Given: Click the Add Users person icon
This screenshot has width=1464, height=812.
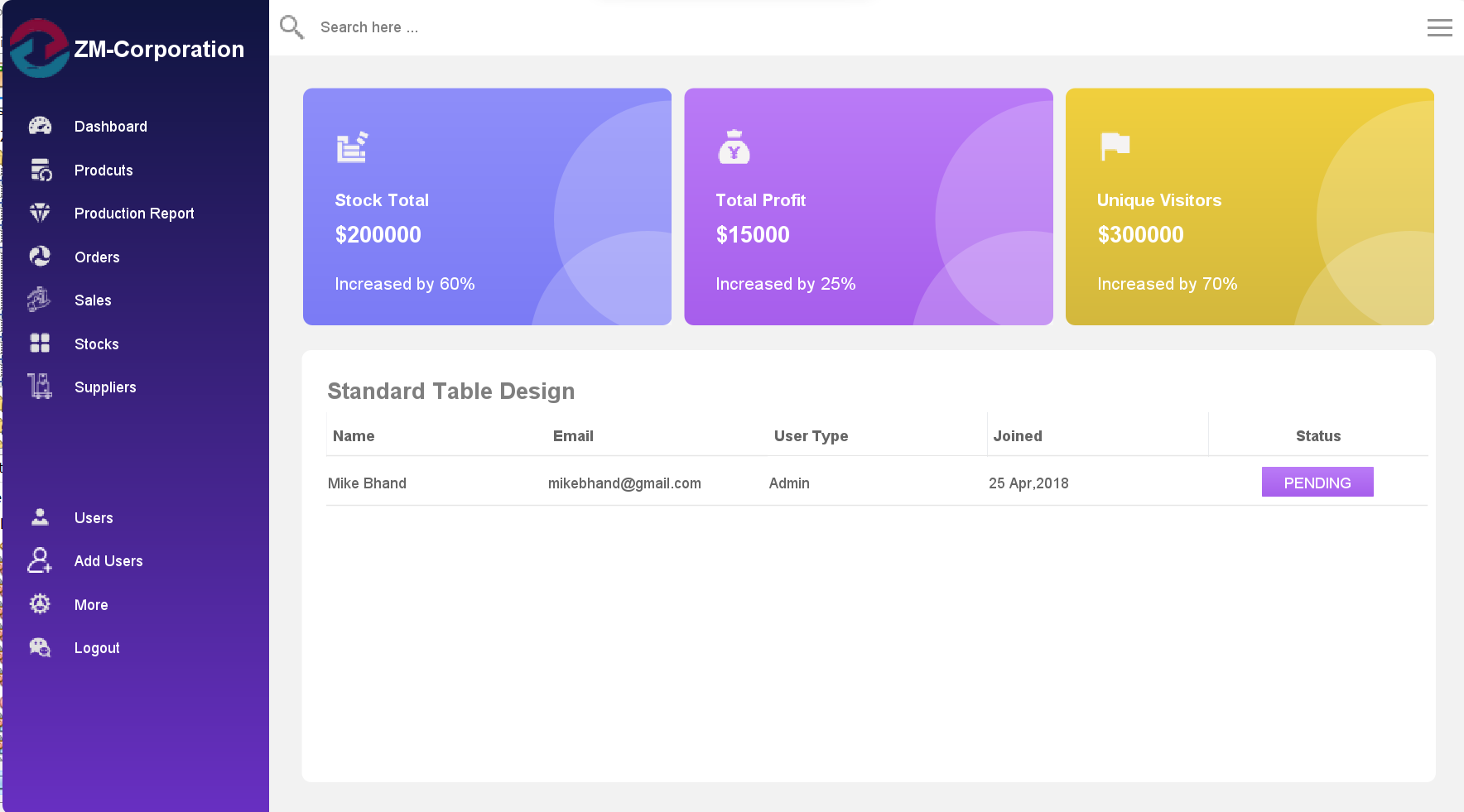Looking at the screenshot, I should pos(39,560).
